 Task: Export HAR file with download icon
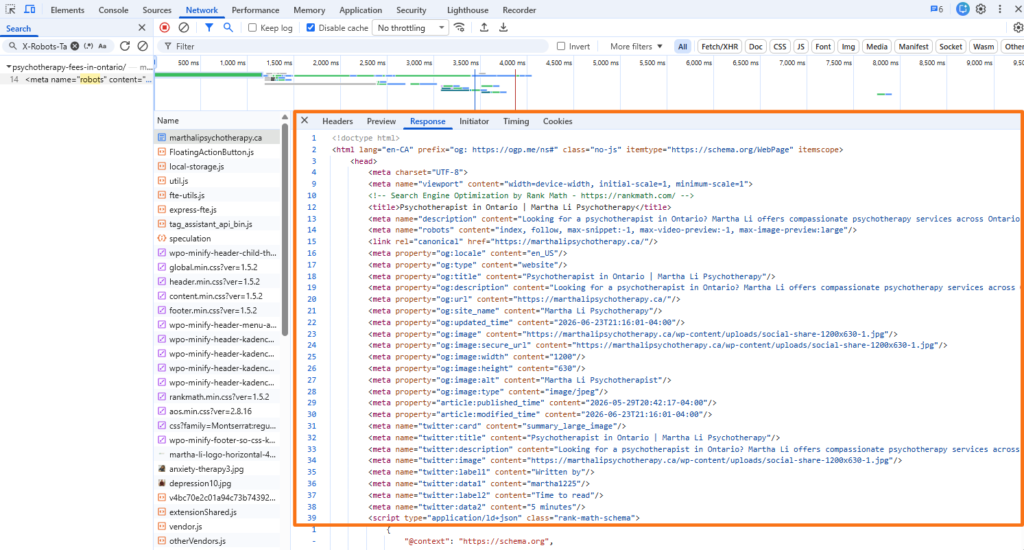click(x=504, y=27)
